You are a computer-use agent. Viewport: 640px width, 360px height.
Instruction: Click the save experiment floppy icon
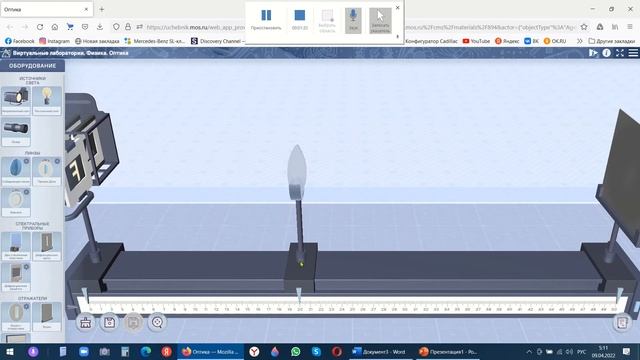point(109,322)
